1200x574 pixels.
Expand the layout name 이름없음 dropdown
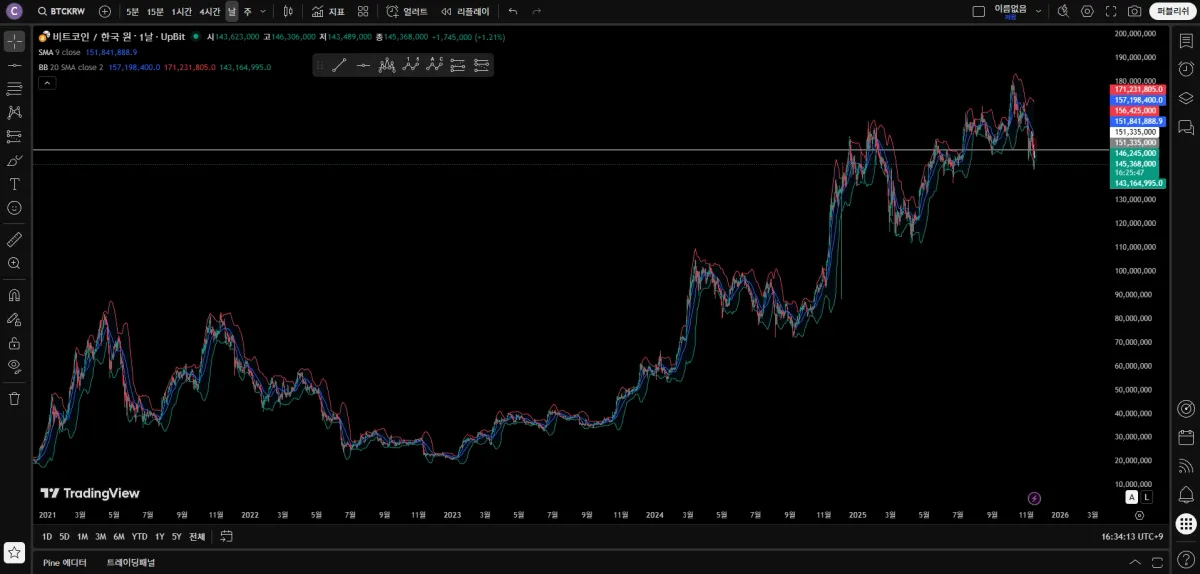click(1038, 11)
